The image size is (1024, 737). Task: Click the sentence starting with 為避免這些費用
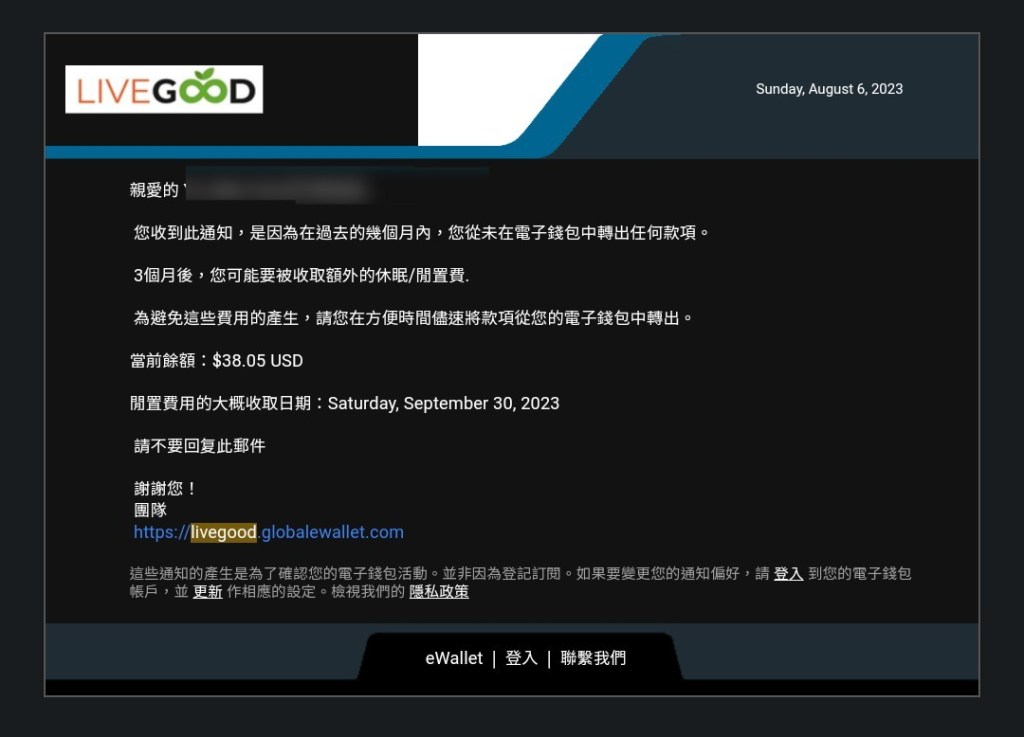[x=413, y=318]
